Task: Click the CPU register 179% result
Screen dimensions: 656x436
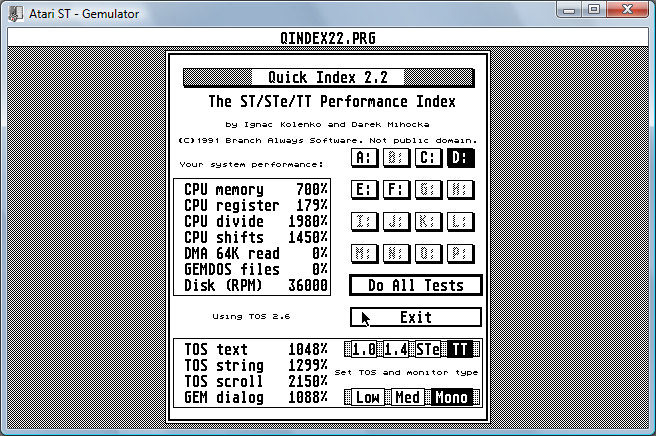Action: 256,205
